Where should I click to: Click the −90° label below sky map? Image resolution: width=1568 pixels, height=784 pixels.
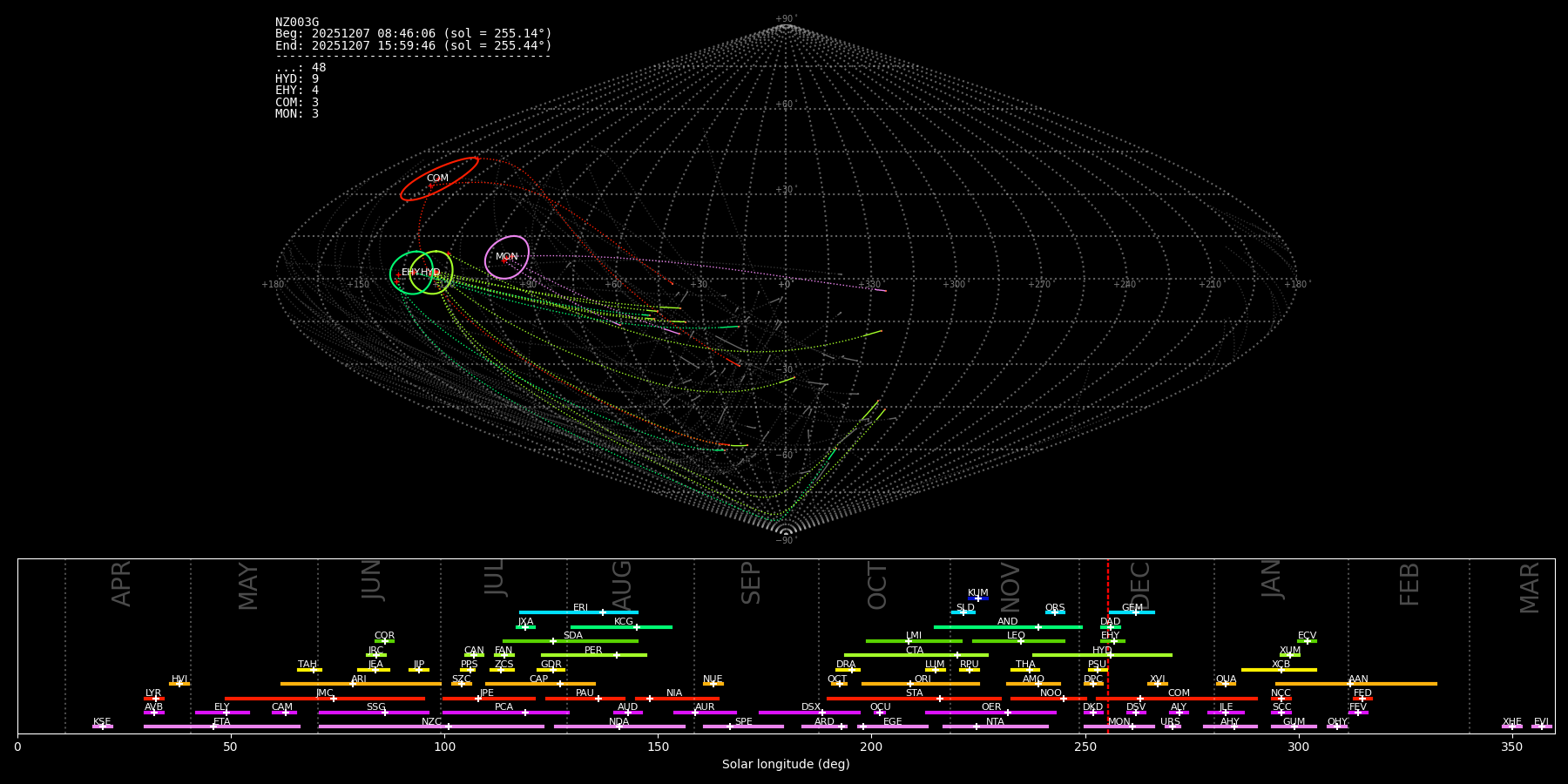tap(786, 541)
